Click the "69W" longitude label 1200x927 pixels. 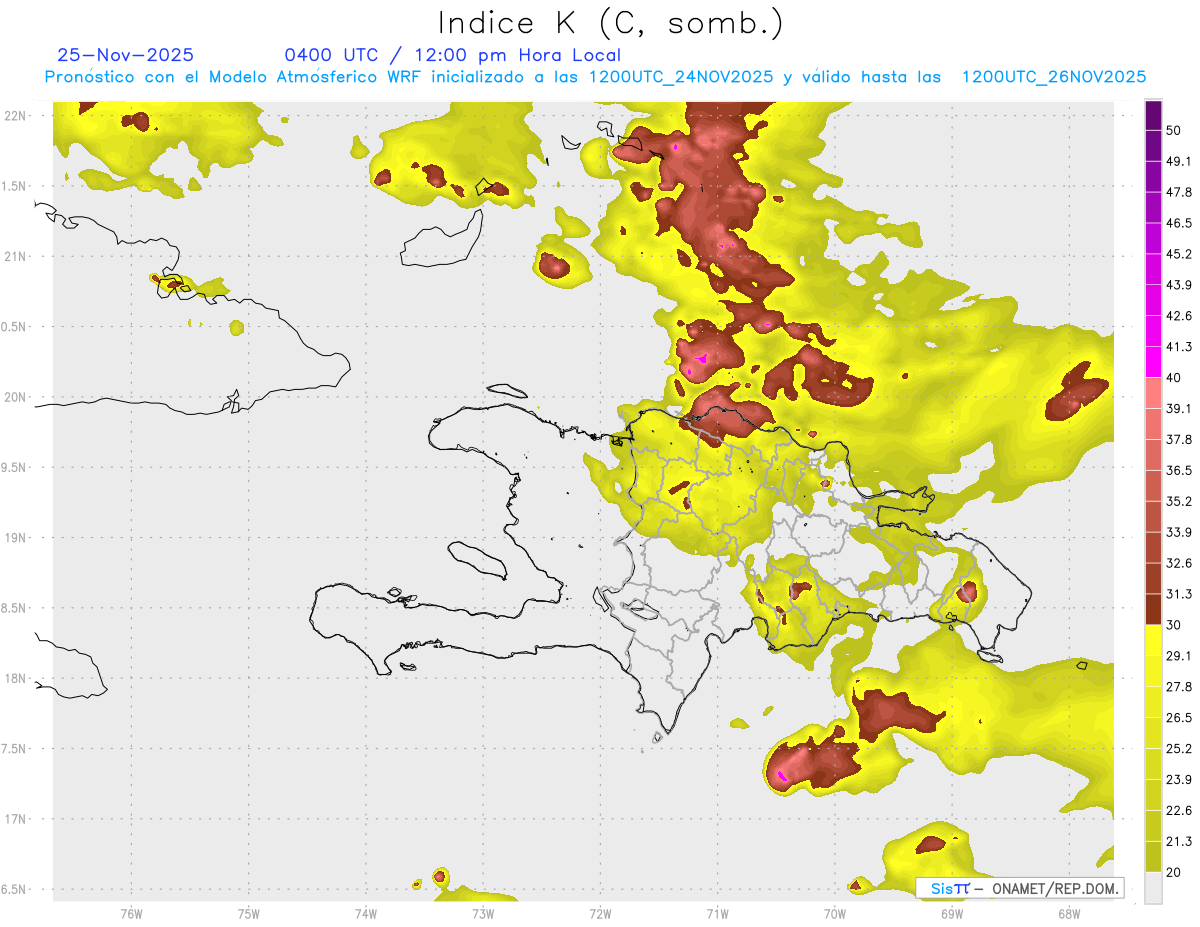tap(952, 913)
